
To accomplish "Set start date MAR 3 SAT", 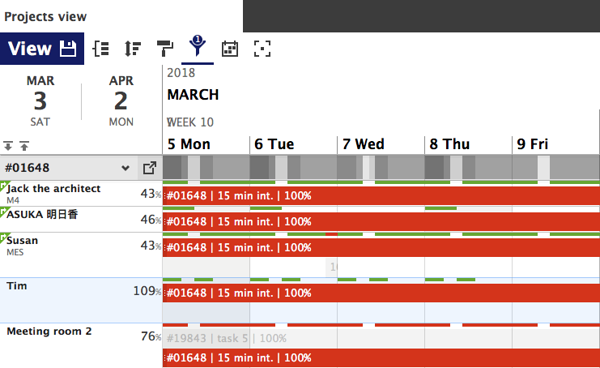I will click(x=40, y=101).
